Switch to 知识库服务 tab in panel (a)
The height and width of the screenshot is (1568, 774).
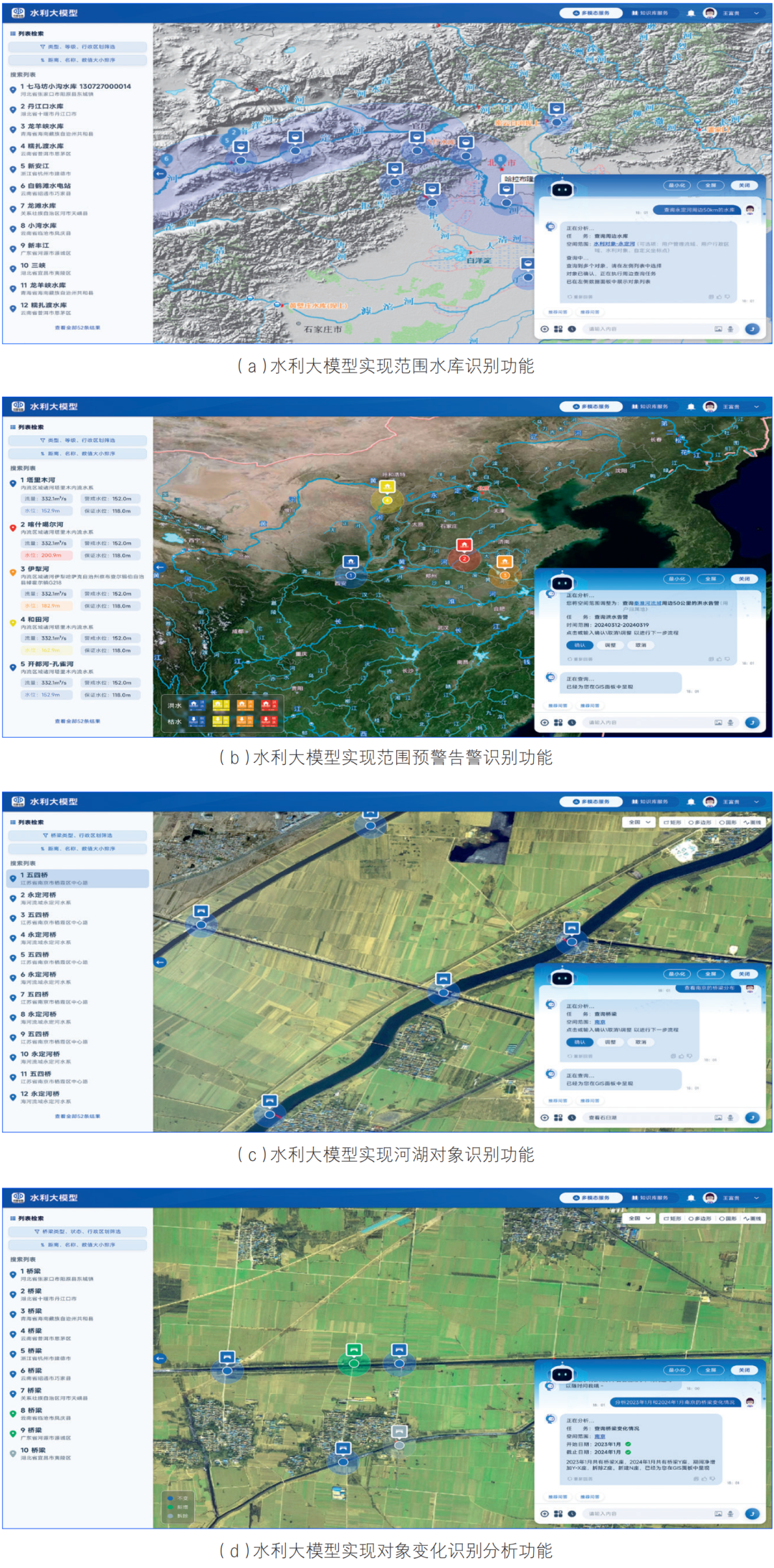(649, 13)
